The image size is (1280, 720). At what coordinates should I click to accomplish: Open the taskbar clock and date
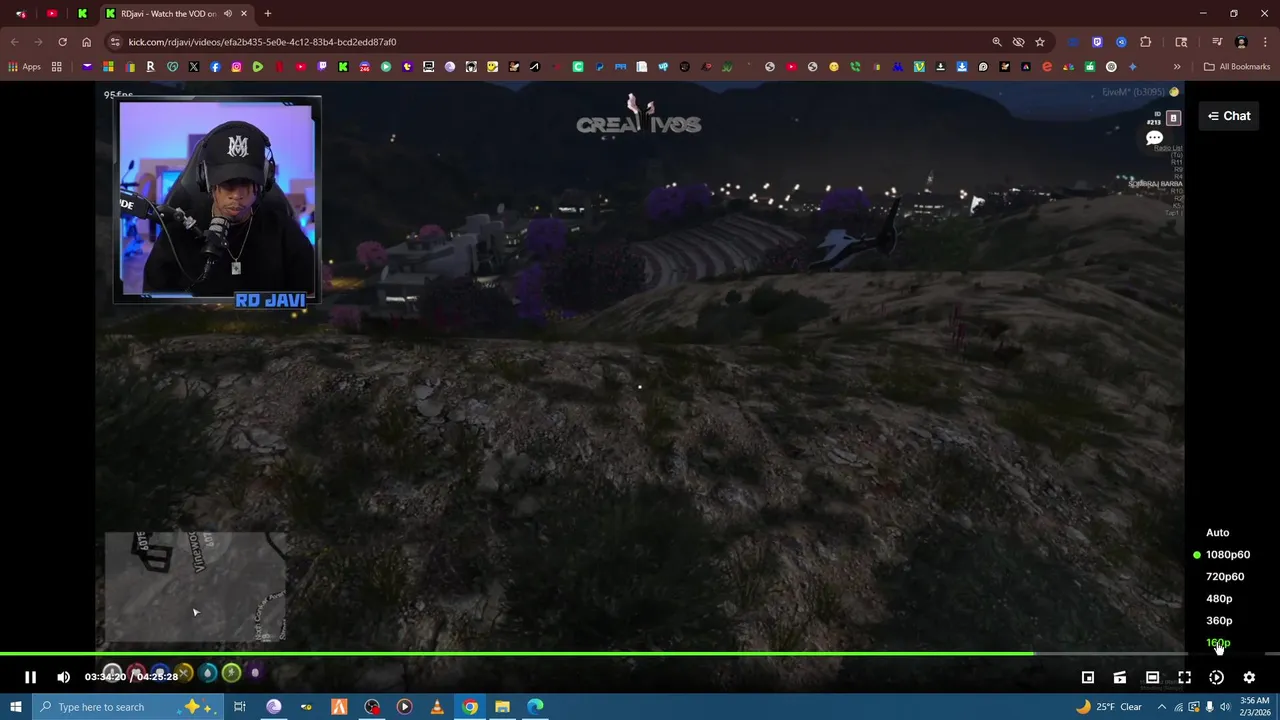click(1254, 707)
